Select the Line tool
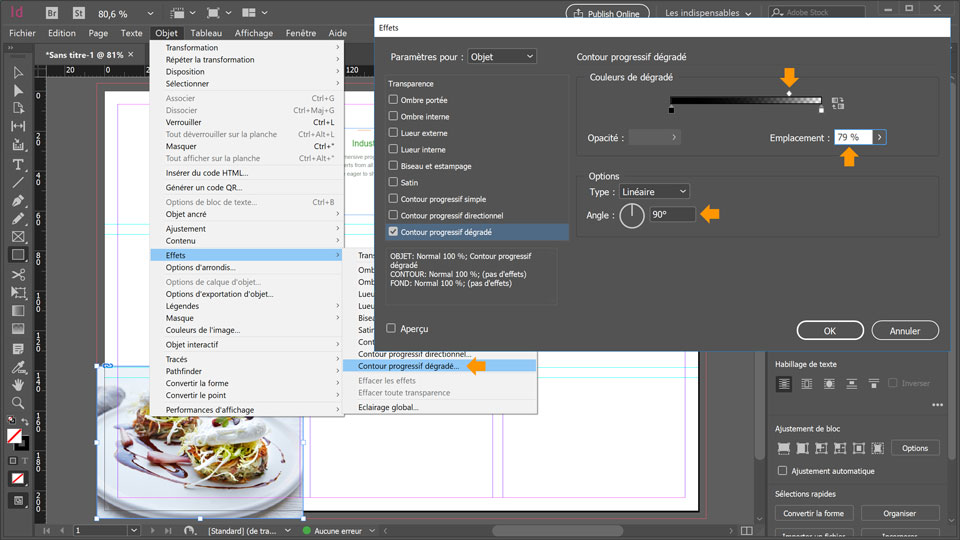The width and height of the screenshot is (960, 540). pyautogui.click(x=18, y=182)
